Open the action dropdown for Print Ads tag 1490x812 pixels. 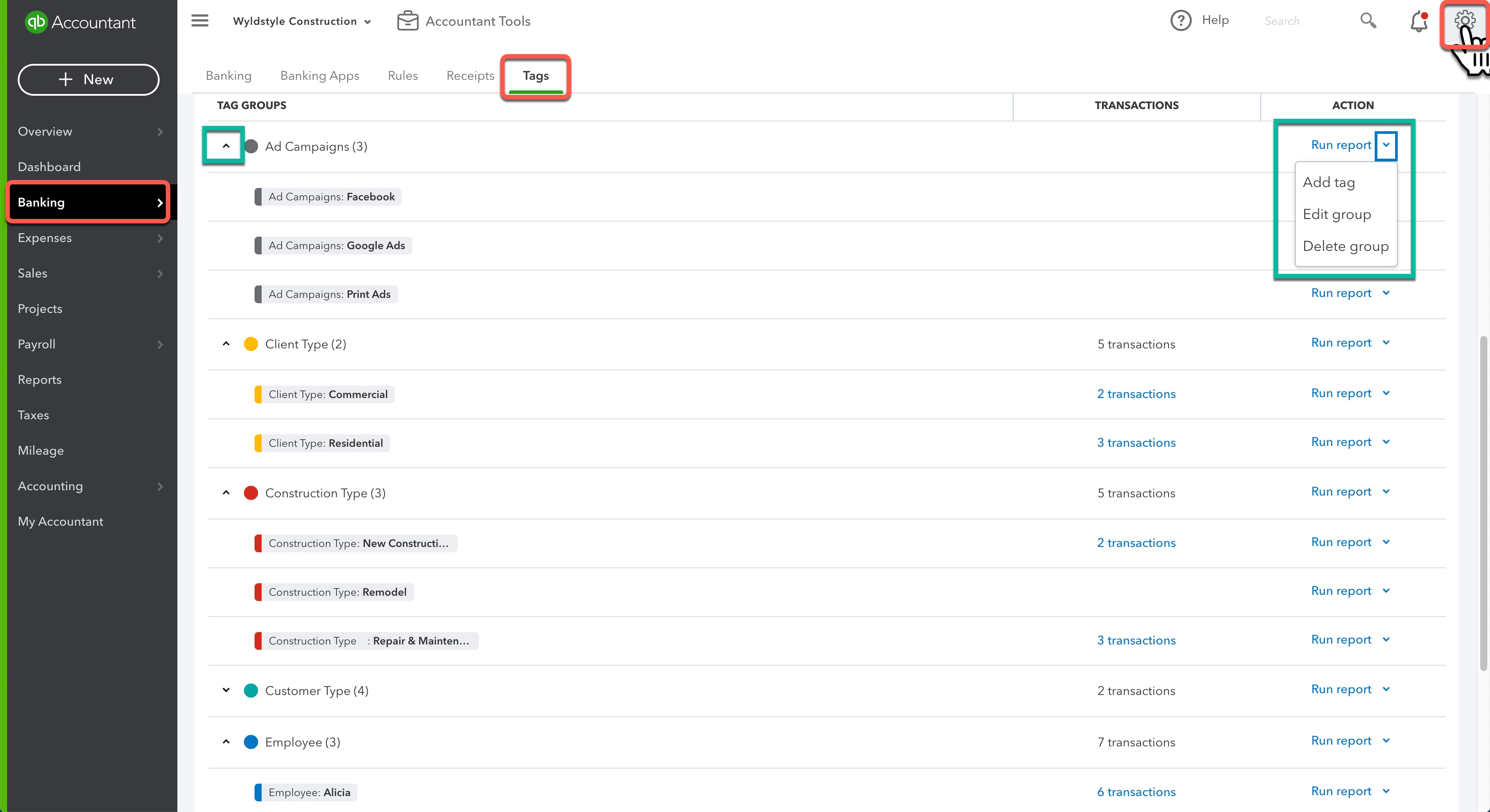(x=1387, y=293)
